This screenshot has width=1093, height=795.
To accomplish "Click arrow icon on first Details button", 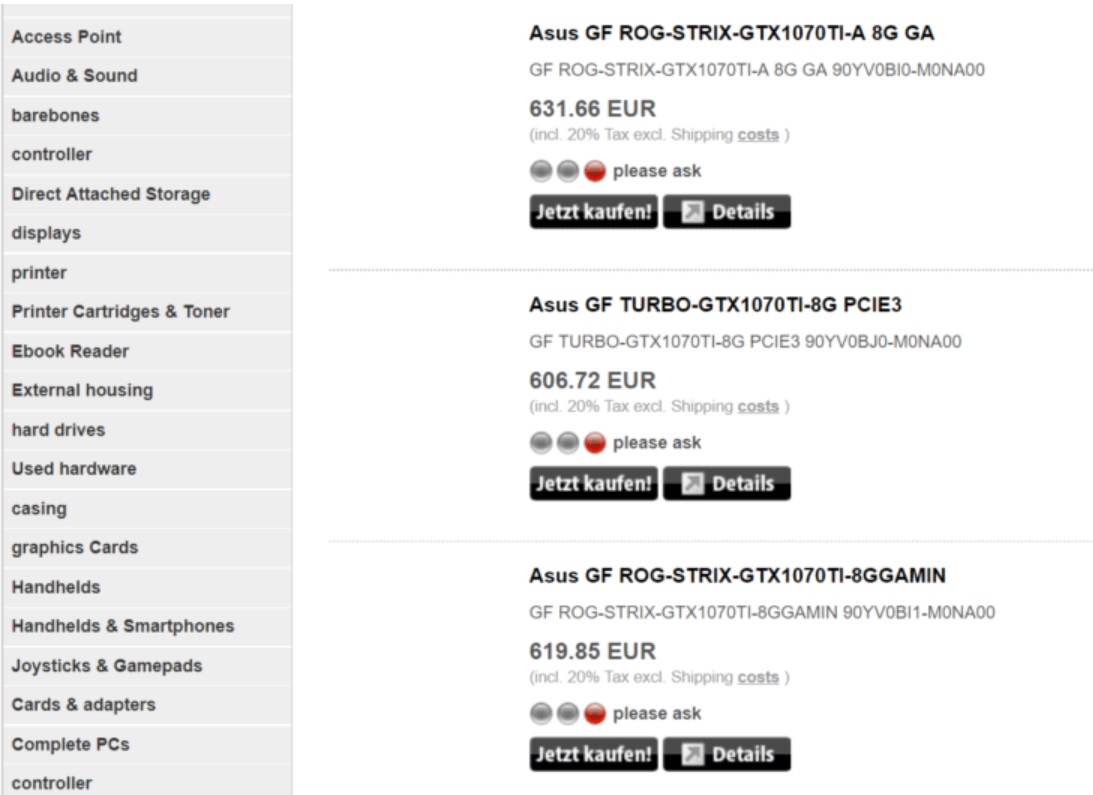I will (692, 211).
